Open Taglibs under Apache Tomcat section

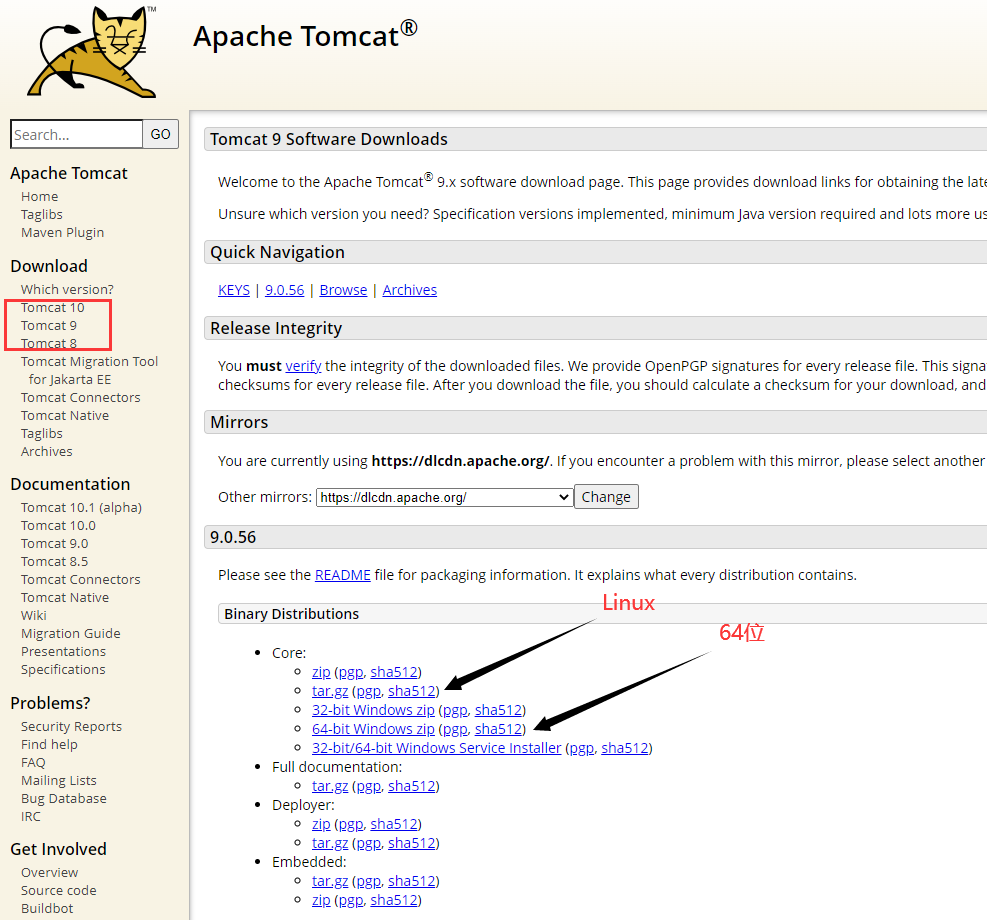tap(42, 215)
